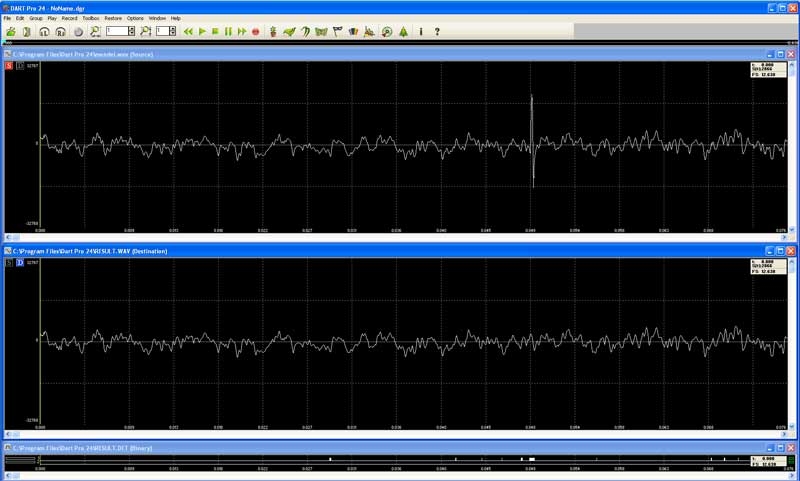Click the large detection marker in Binary window
Viewport: 800px width, 481px height.
(x=532, y=460)
